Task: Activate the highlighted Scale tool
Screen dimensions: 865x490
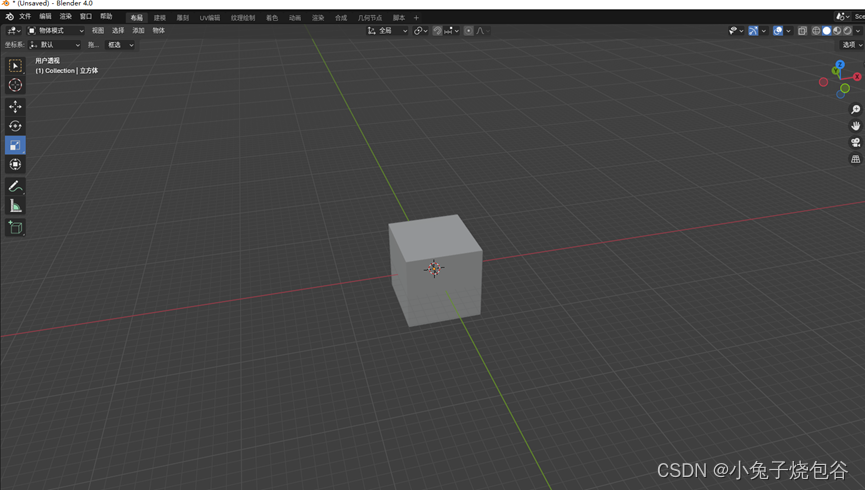Action: tap(15, 145)
